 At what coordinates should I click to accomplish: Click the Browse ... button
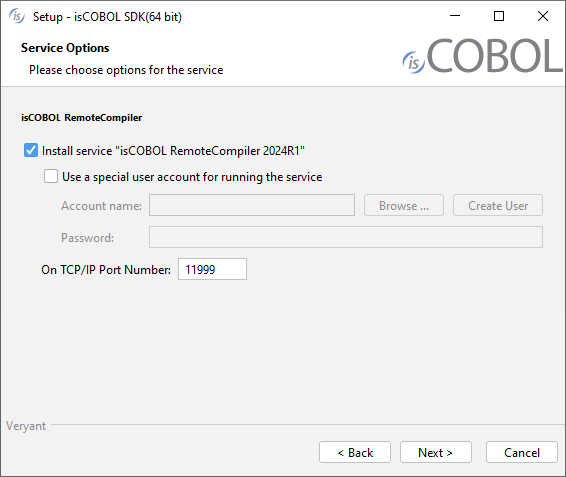pyautogui.click(x=404, y=205)
